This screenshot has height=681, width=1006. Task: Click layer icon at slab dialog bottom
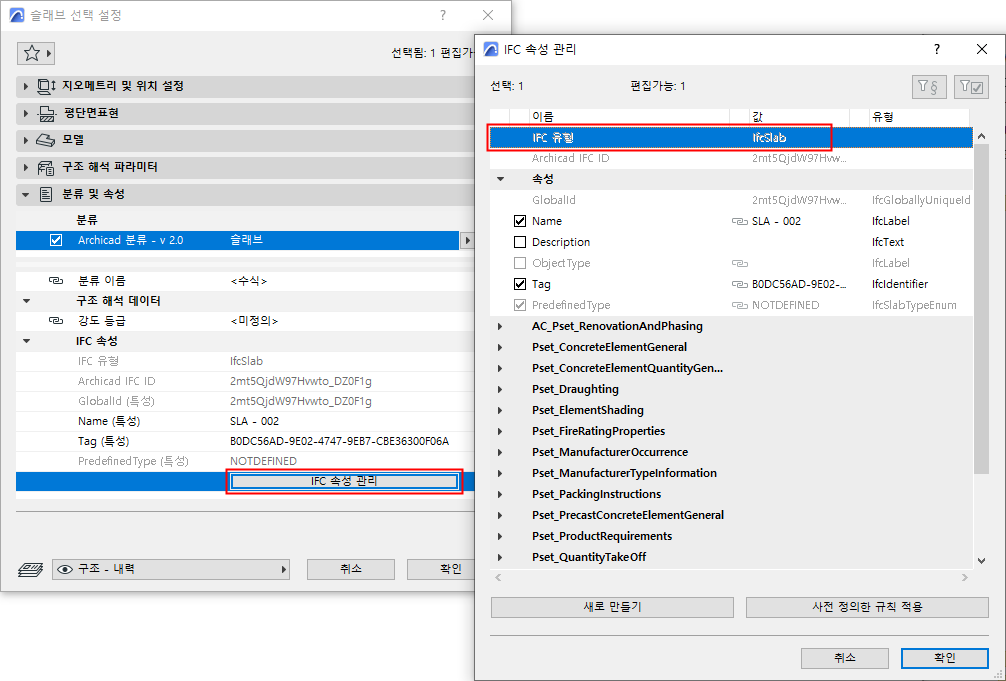click(30, 569)
